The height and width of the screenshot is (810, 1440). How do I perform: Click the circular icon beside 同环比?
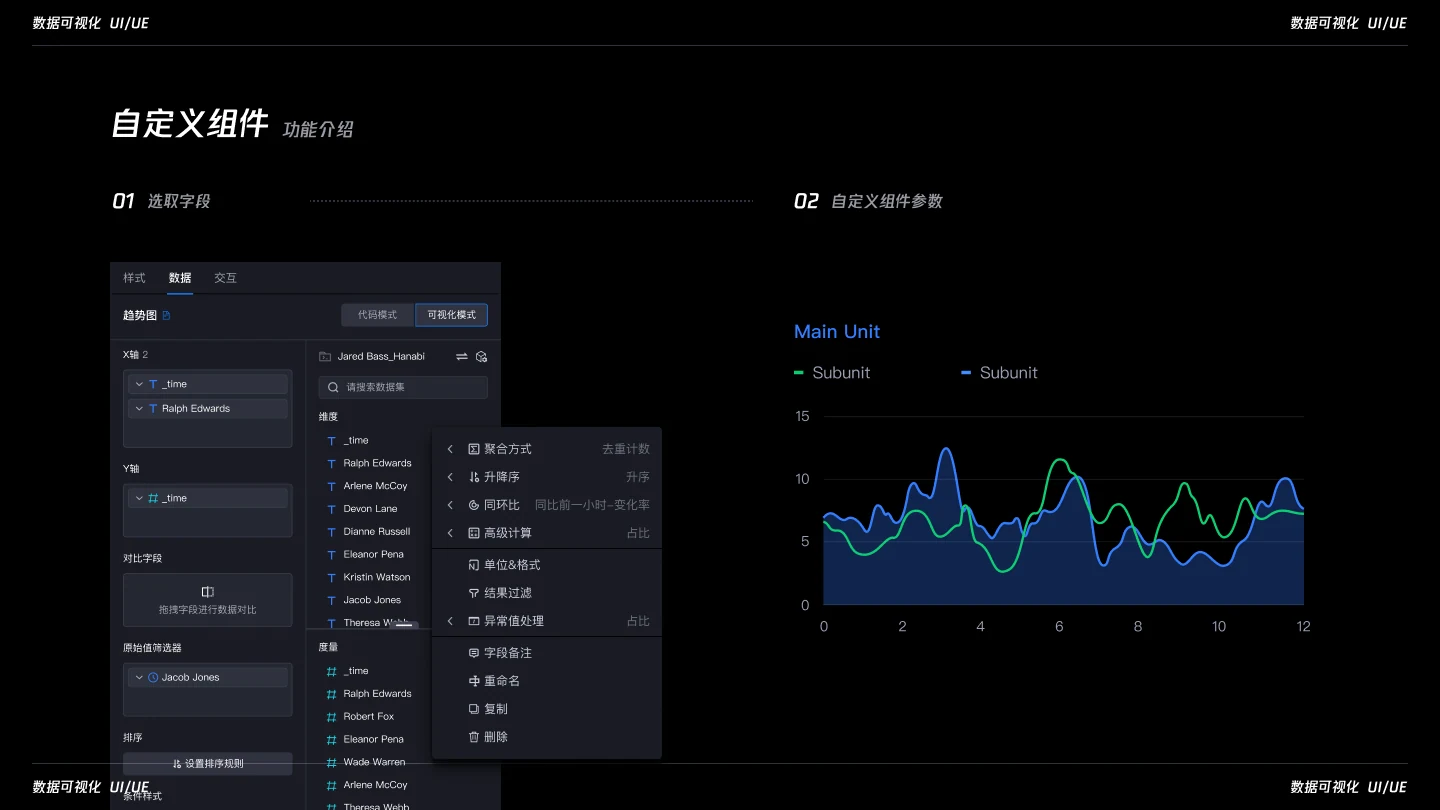click(x=474, y=505)
